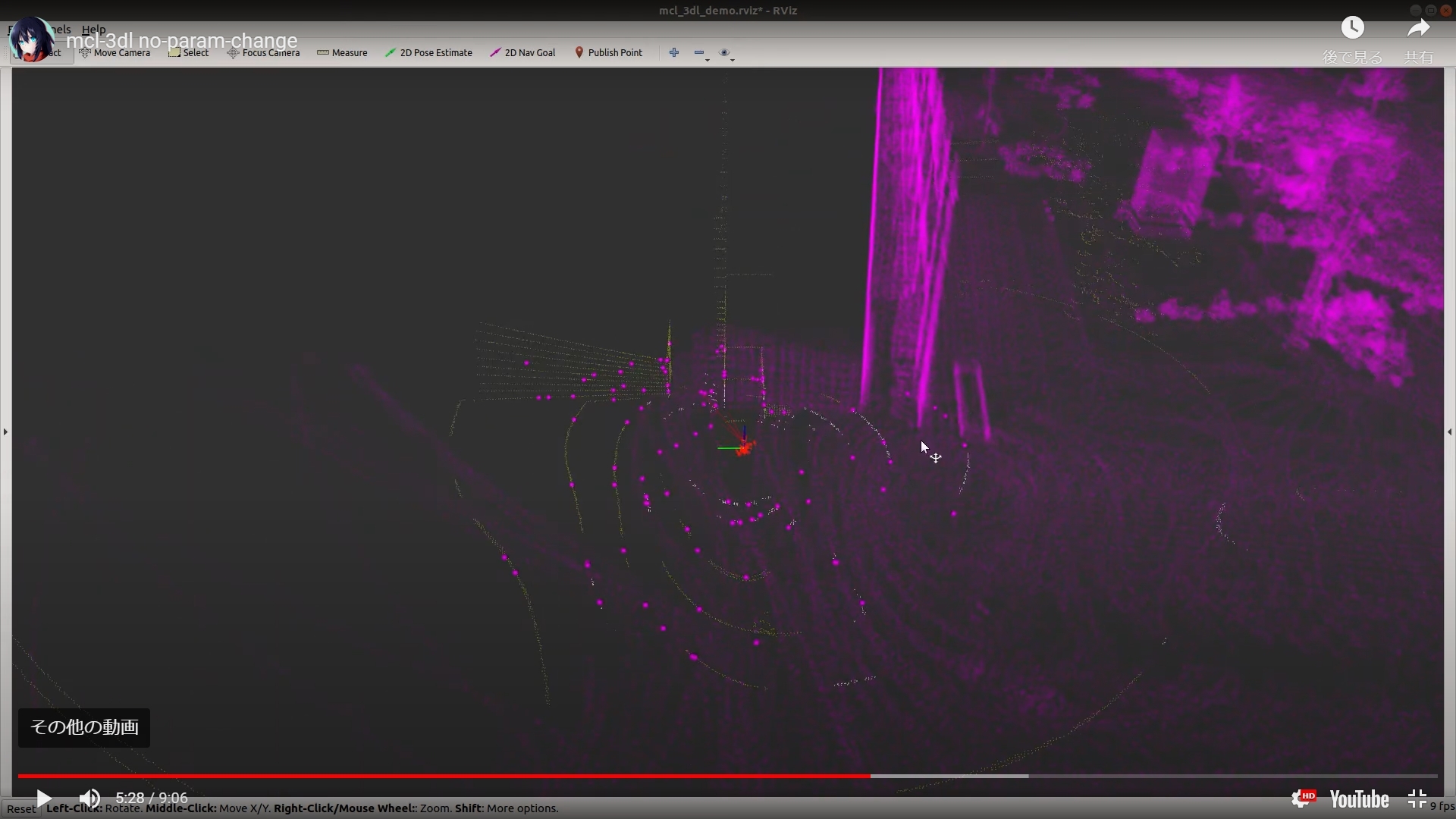The height and width of the screenshot is (819, 1456).
Task: Expand the hidden side panel using the left-edge arrow
Action: click(5, 431)
